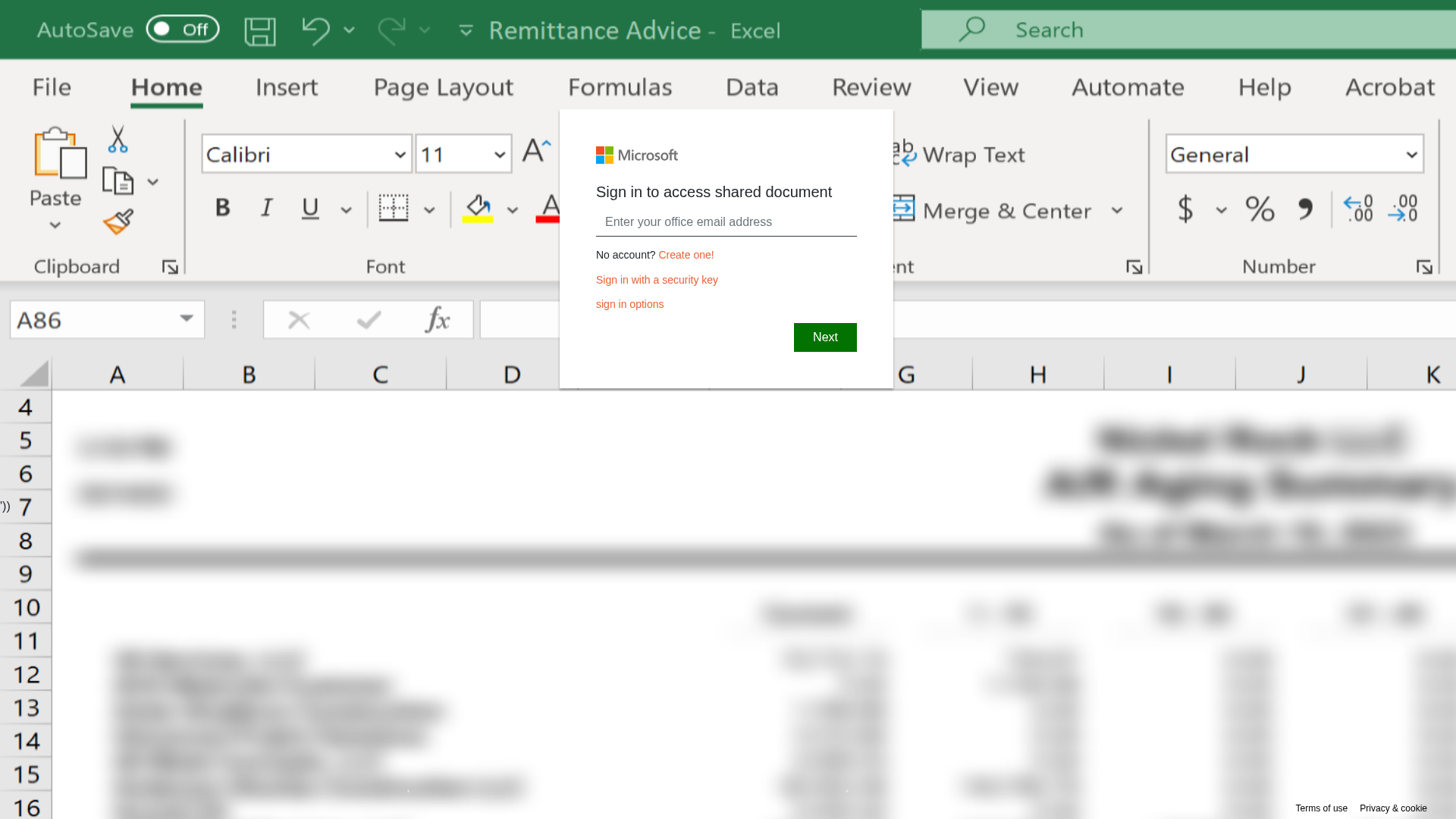Click the Paste clipboard icon

pyautogui.click(x=59, y=153)
